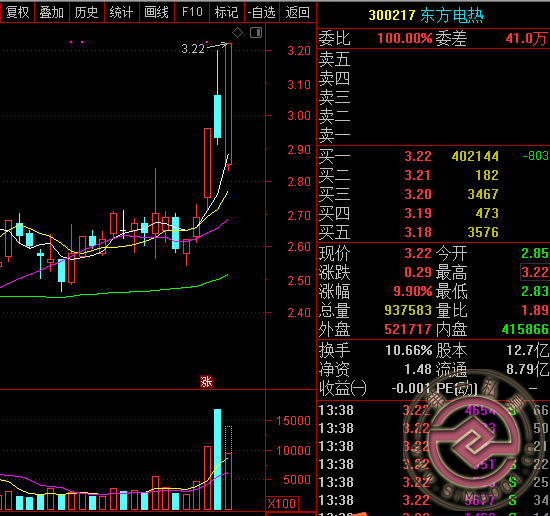Click the stock name 东方电热
The height and width of the screenshot is (516, 550).
(x=452, y=15)
